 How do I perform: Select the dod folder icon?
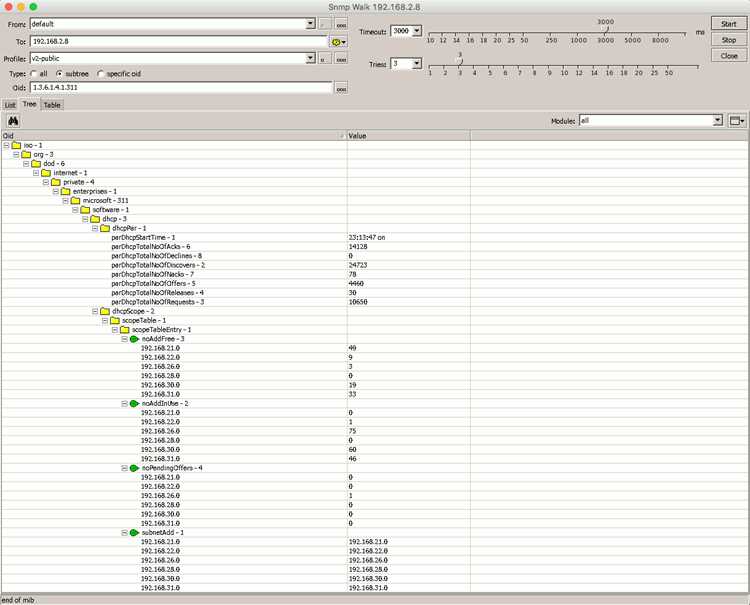[36, 164]
